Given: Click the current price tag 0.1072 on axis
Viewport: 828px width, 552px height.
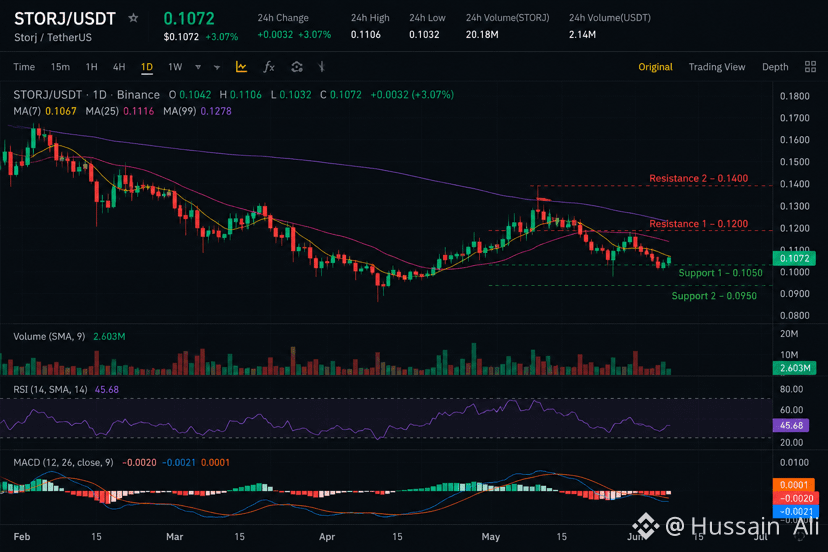Looking at the screenshot, I should [x=794, y=258].
